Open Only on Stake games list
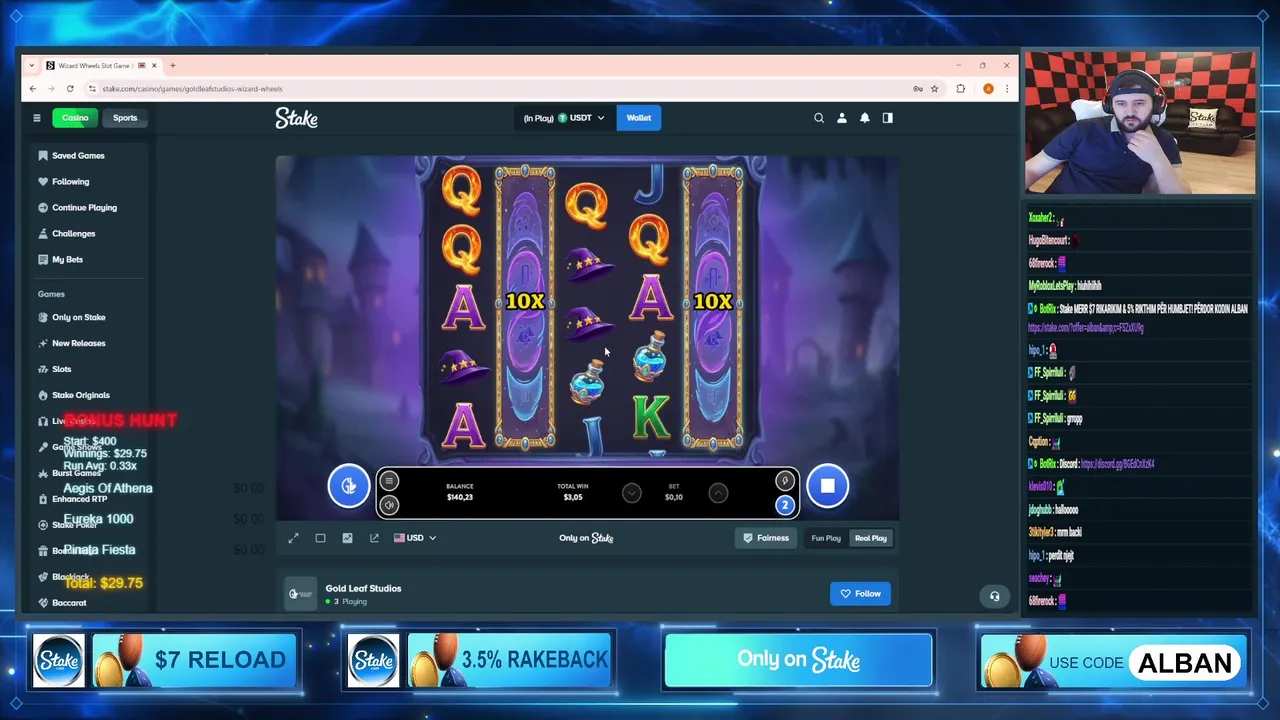The height and width of the screenshot is (720, 1280). click(78, 318)
